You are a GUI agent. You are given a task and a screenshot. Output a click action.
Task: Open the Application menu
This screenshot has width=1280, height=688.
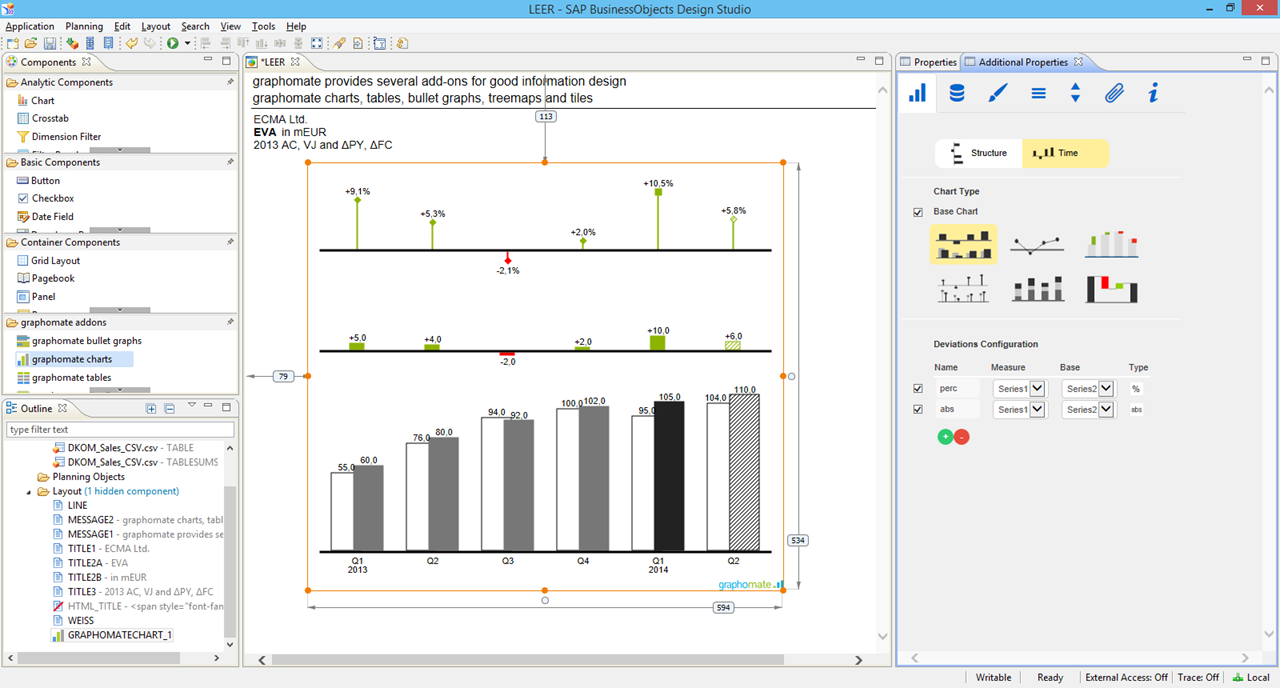30,26
